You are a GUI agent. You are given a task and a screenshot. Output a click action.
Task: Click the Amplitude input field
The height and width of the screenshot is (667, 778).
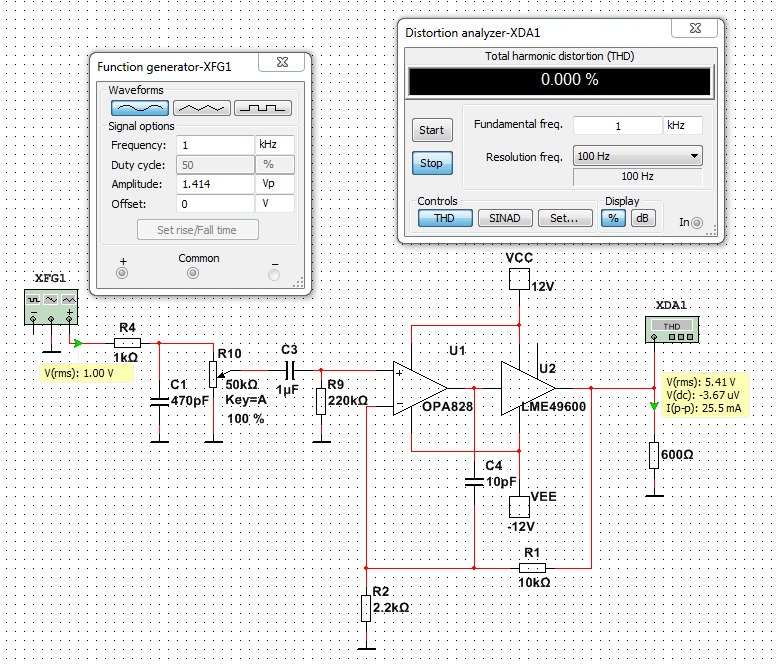click(215, 184)
